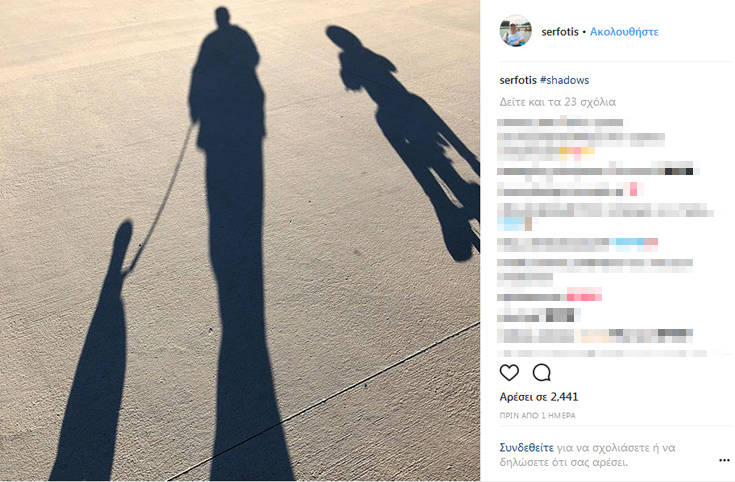
Task: Click the Συνδεθείτε login link
Action: [x=526, y=448]
